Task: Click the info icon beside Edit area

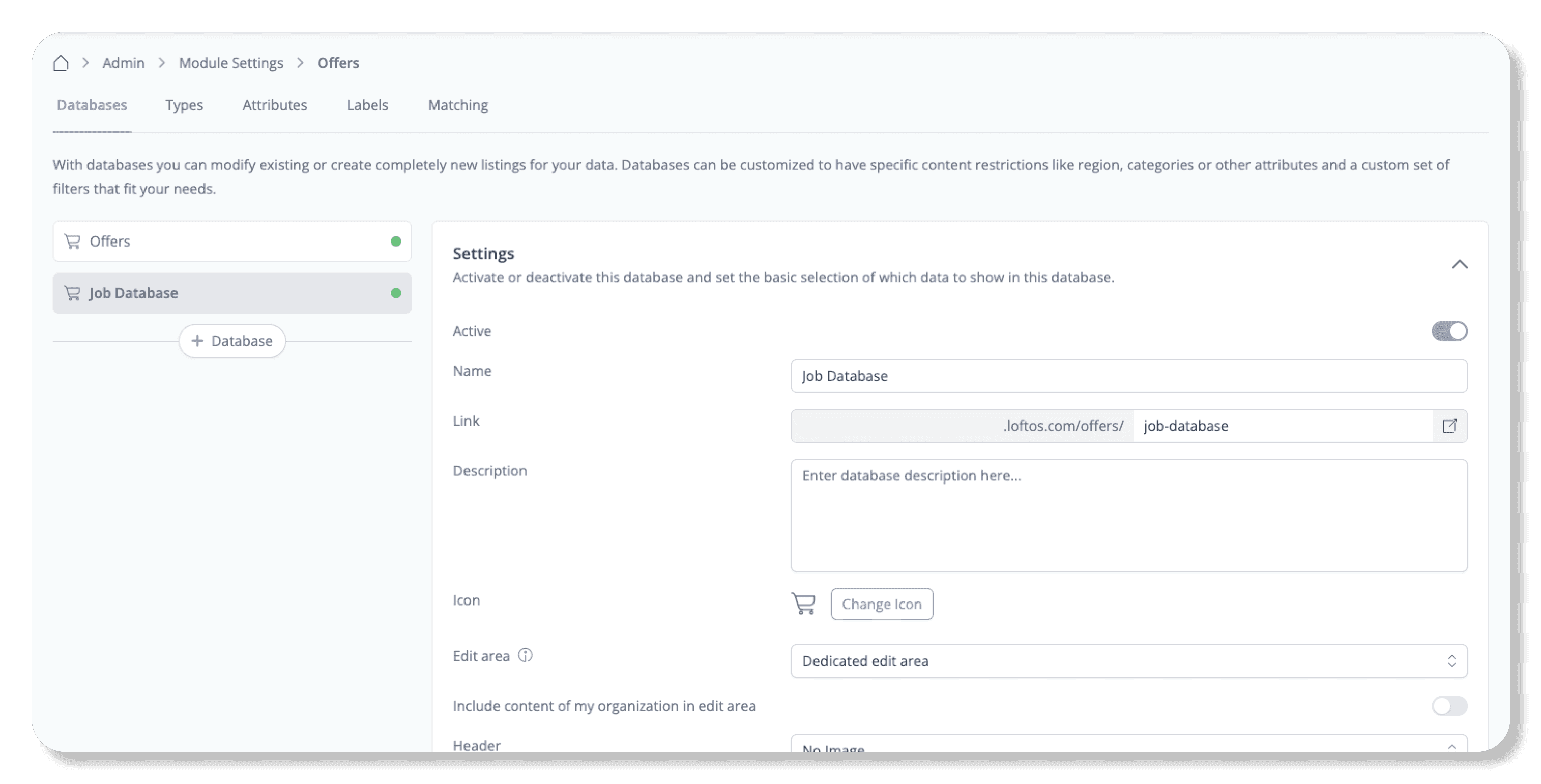Action: [x=525, y=655]
